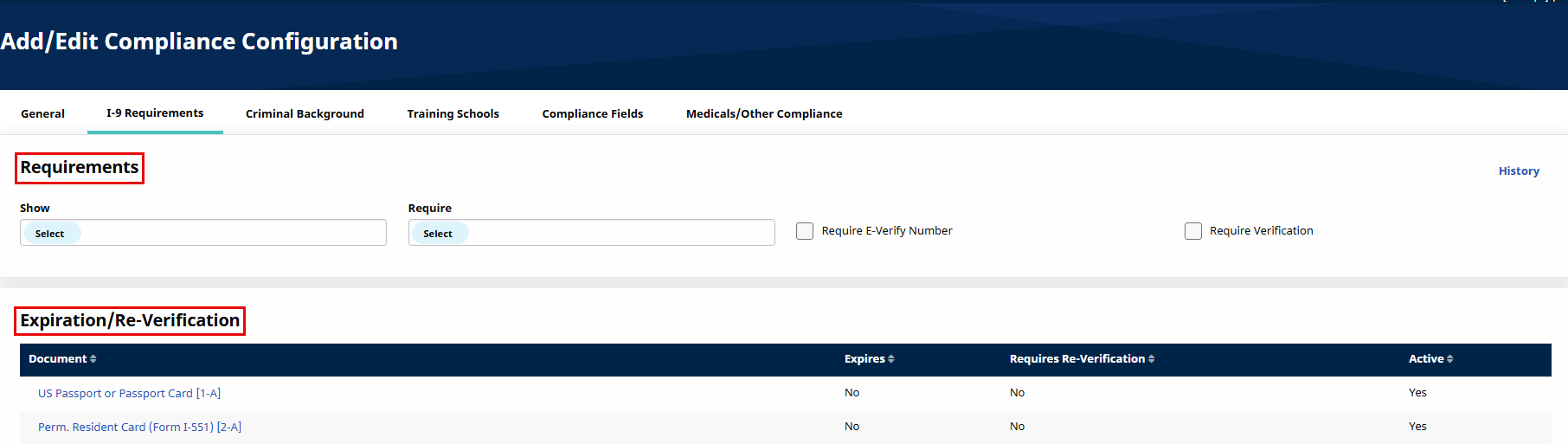Click the Add/Edit Compliance Configuration page title
The image size is (1568, 444).
[199, 42]
